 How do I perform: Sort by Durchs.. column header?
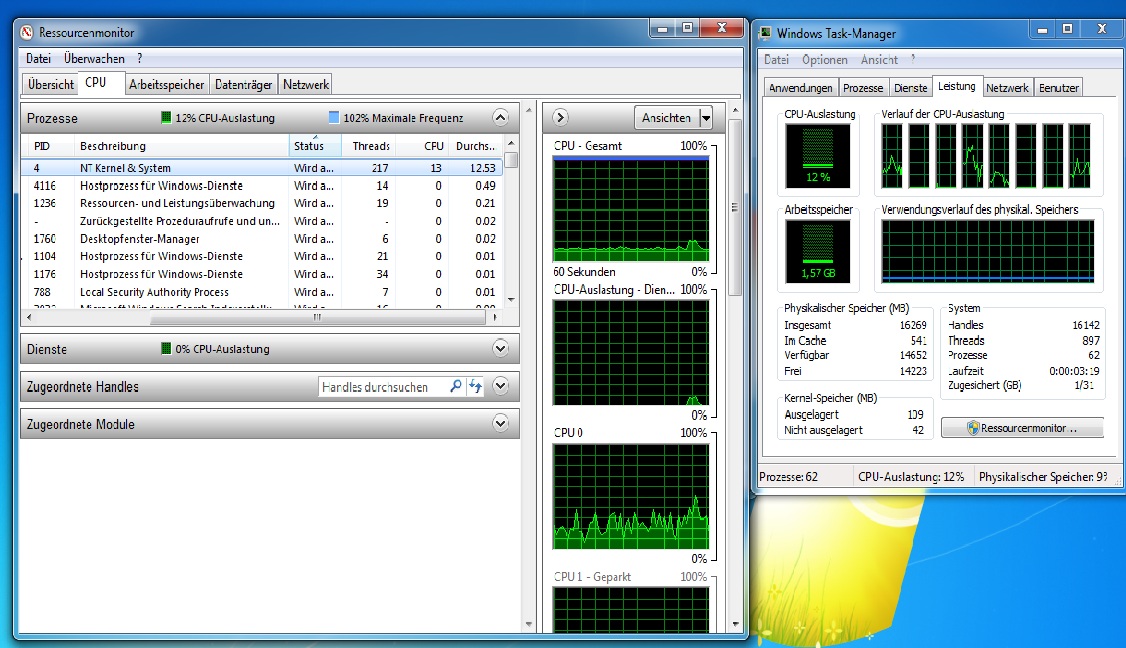click(x=475, y=146)
